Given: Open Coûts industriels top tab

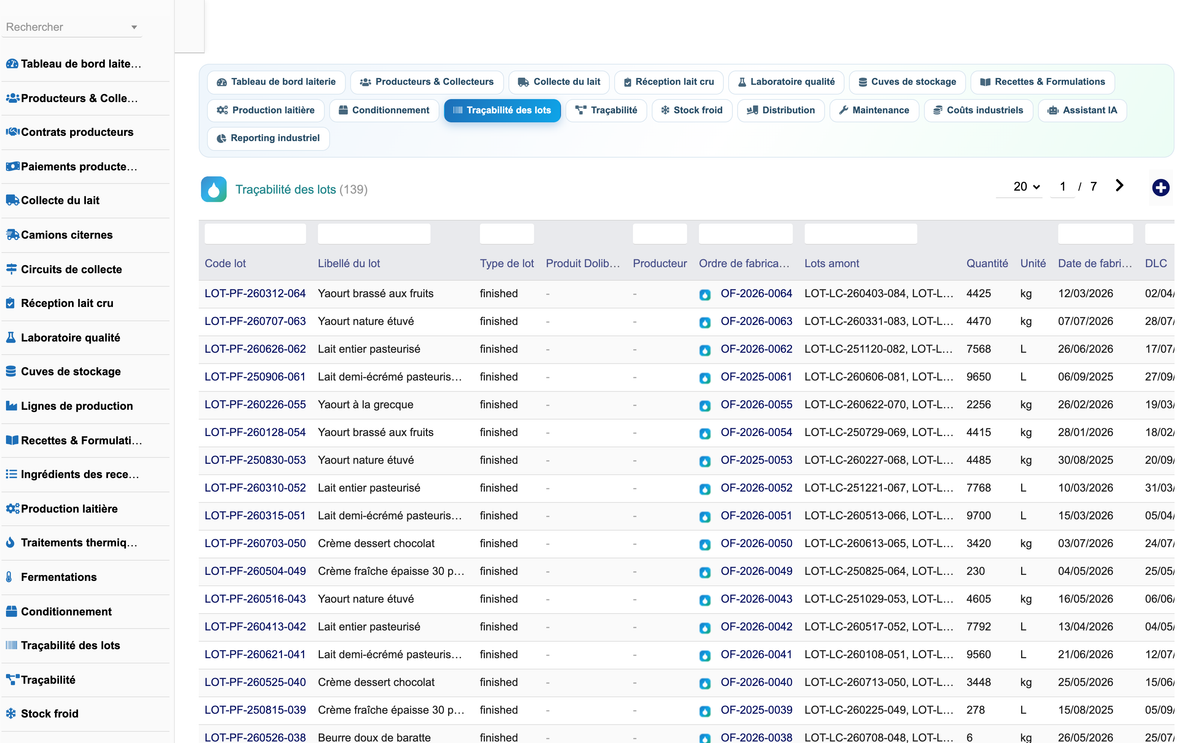Looking at the screenshot, I should [x=978, y=110].
